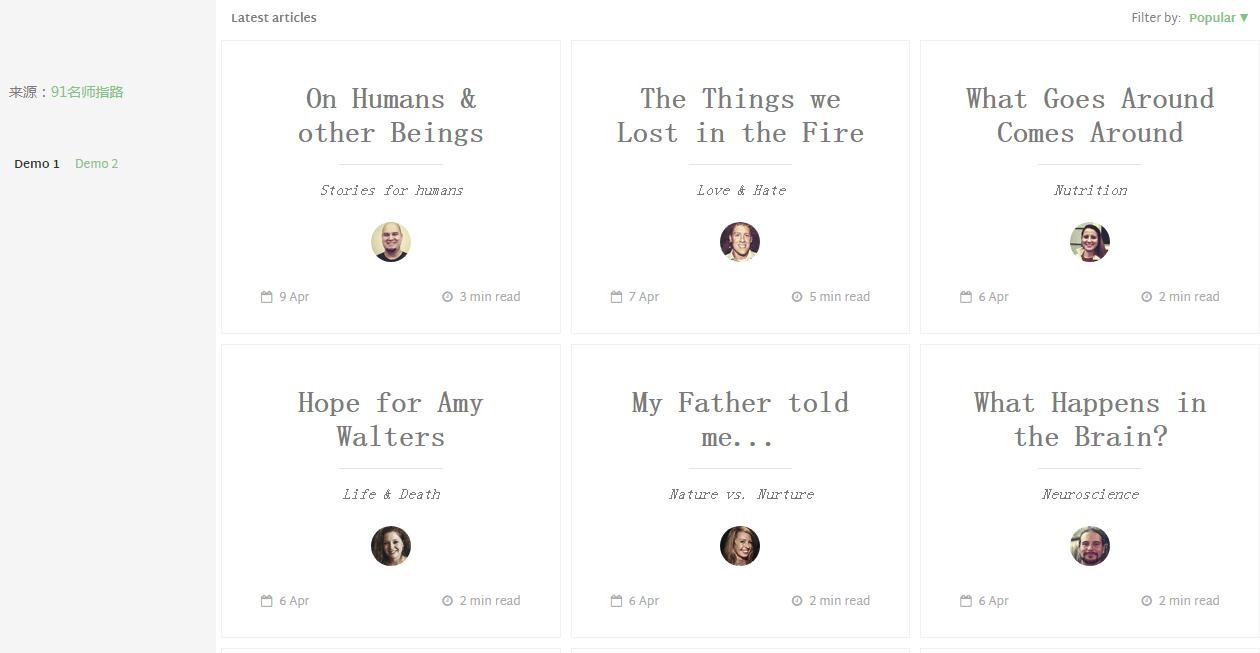Click the green arrow next to Popular

pyautogui.click(x=1244, y=18)
